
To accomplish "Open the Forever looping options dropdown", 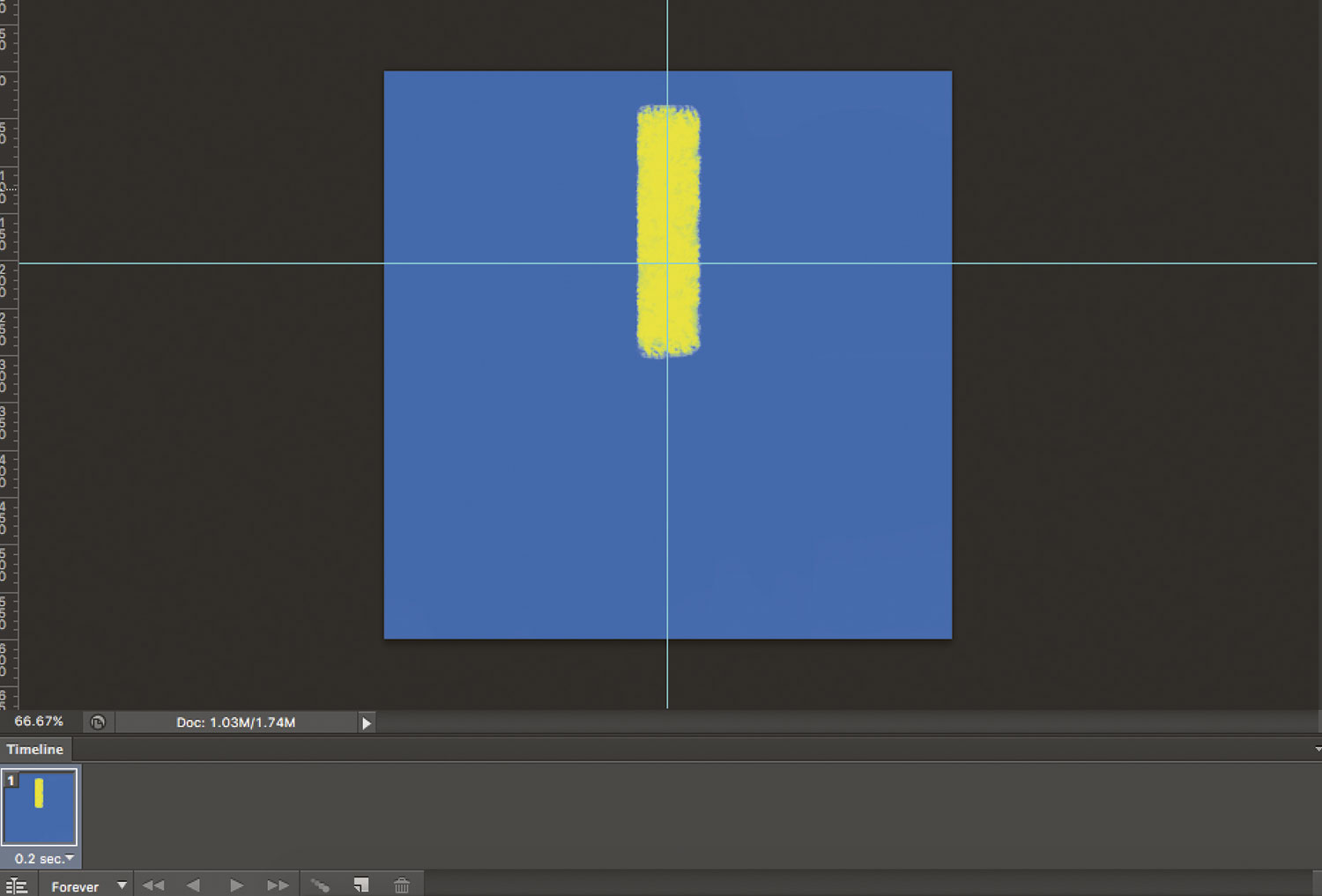I will (x=88, y=886).
